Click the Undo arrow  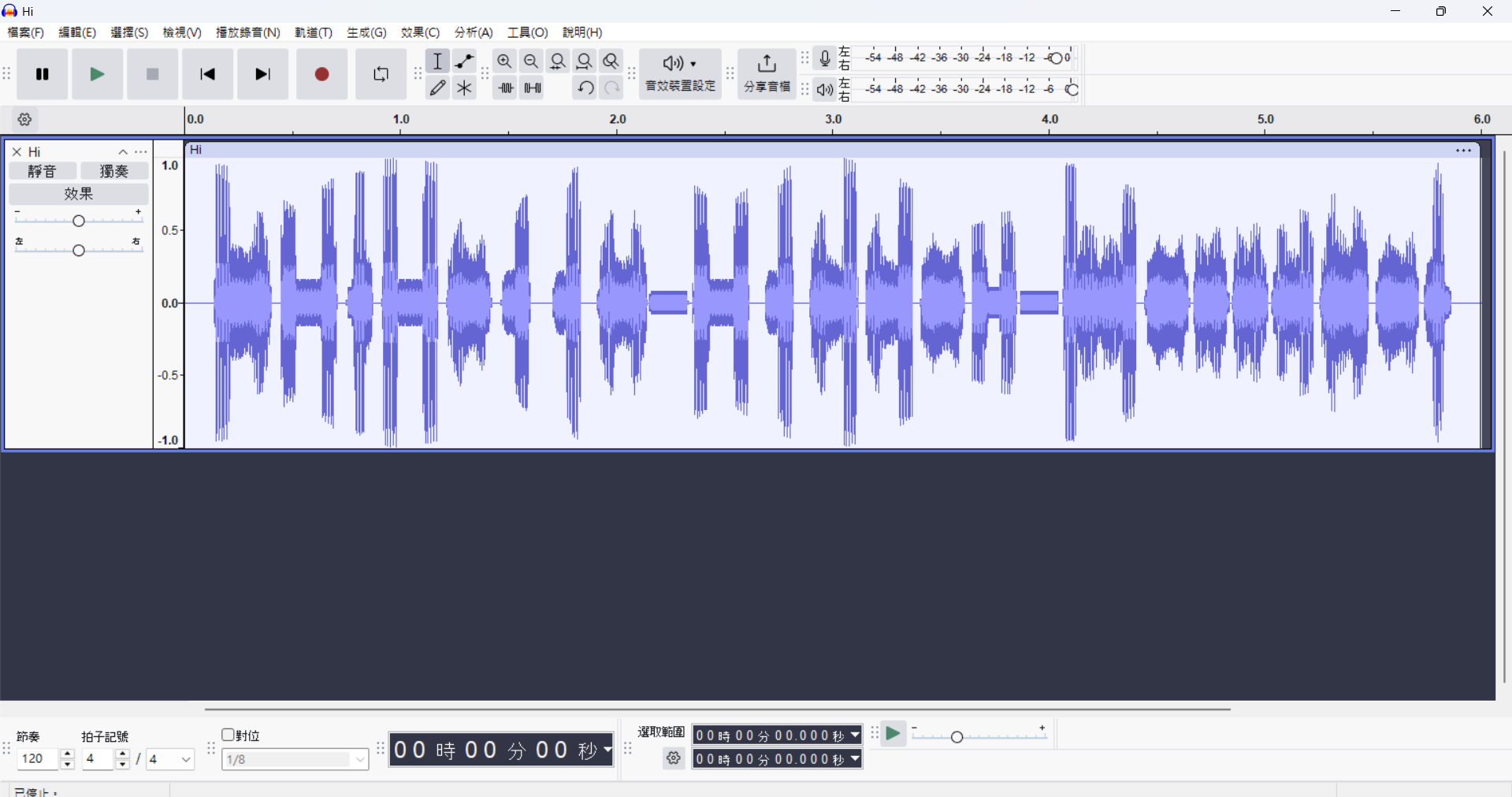click(585, 88)
